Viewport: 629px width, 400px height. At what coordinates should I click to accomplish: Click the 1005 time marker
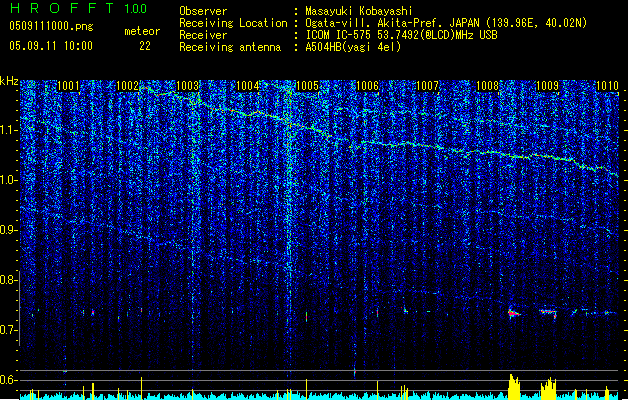(x=307, y=86)
